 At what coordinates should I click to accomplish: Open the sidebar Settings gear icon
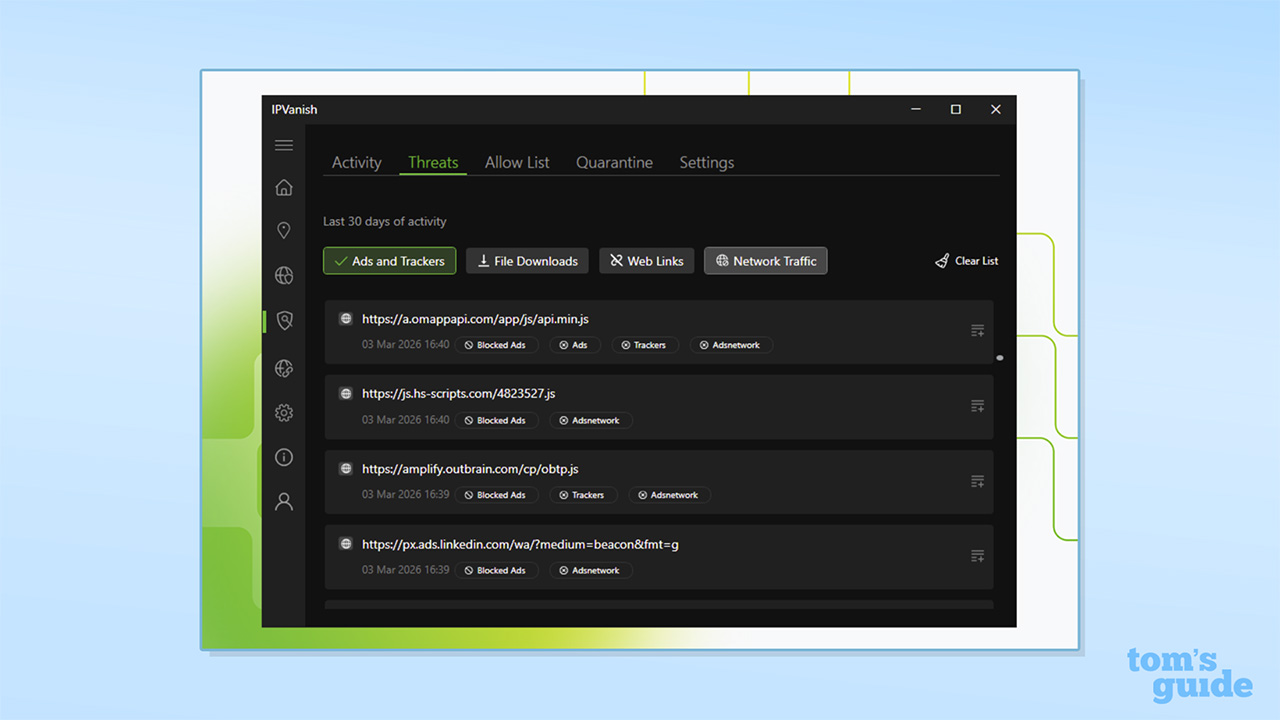284,412
